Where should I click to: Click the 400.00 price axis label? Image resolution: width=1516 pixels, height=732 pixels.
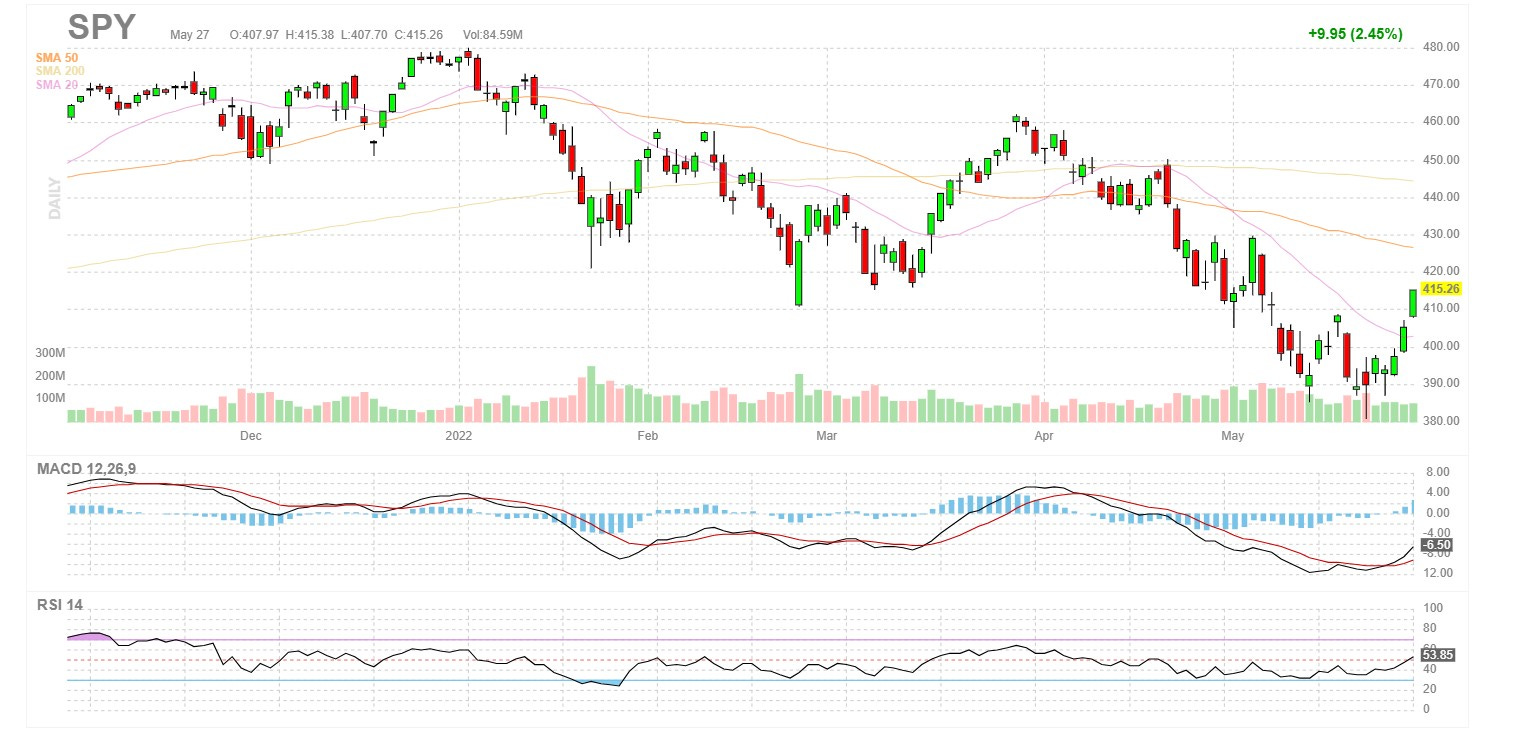(x=1441, y=346)
